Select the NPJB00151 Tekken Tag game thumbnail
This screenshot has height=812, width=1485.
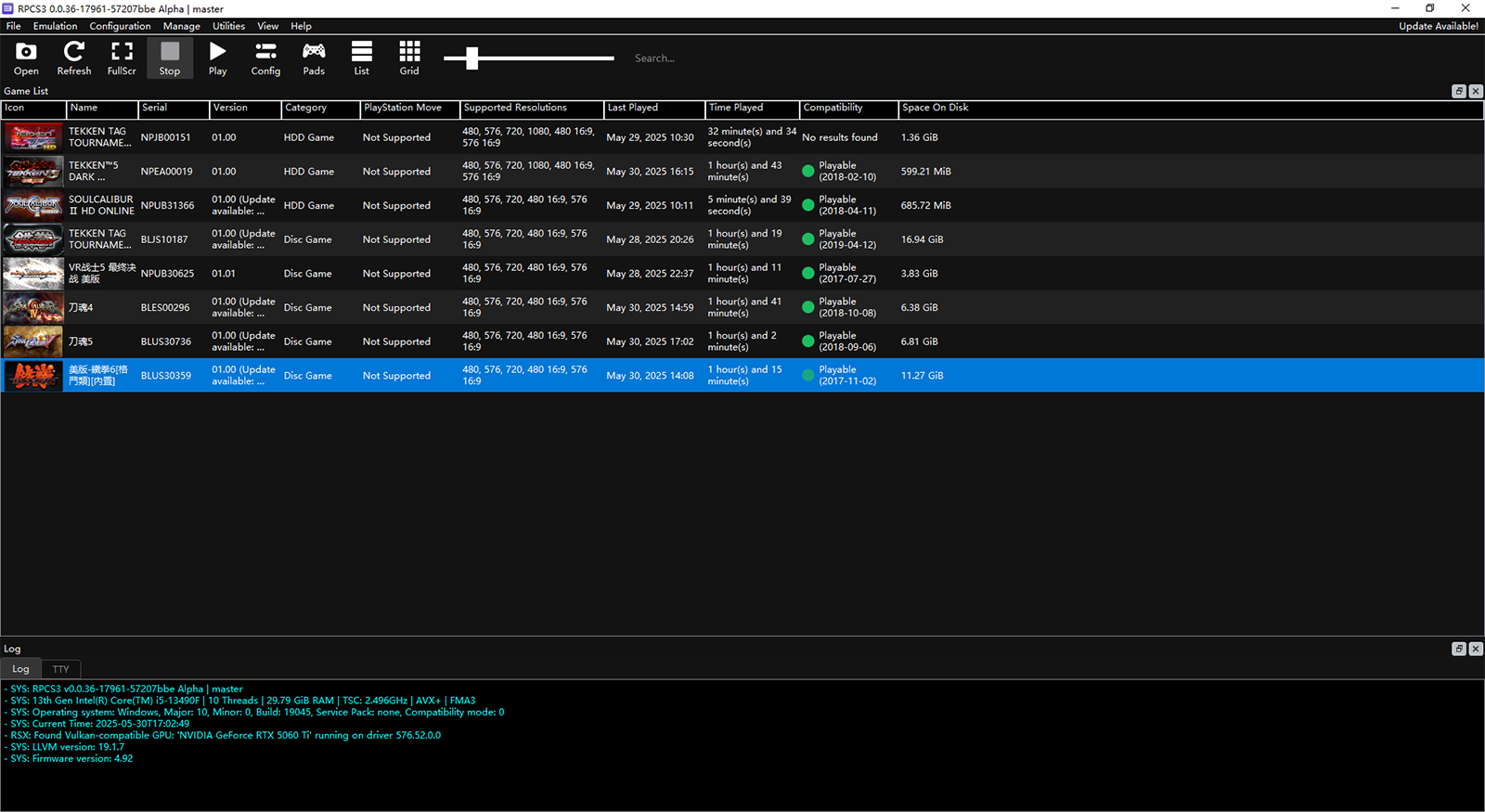[32, 137]
